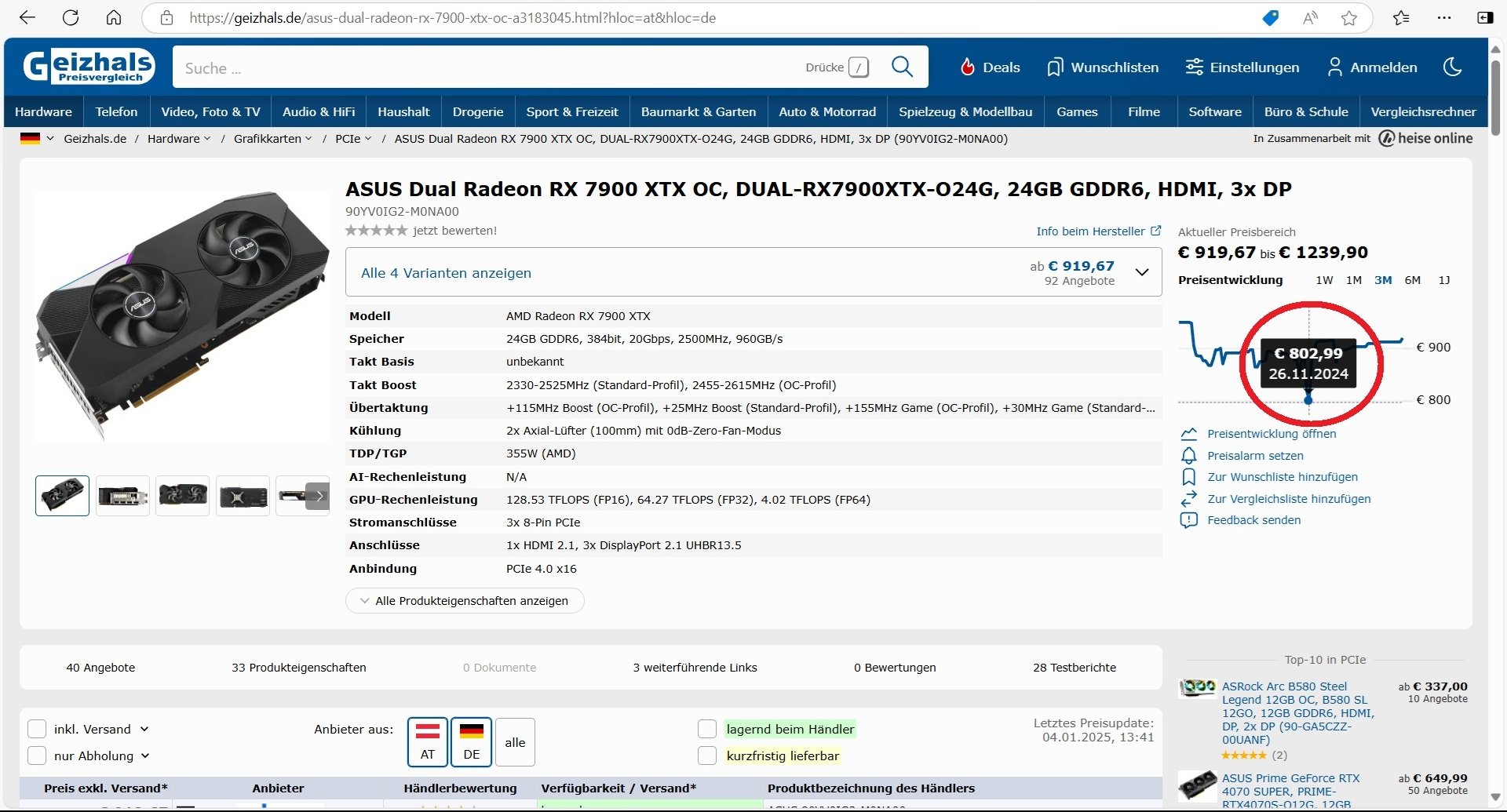The width and height of the screenshot is (1507, 812).
Task: Click the heise online logo
Action: point(1426,138)
